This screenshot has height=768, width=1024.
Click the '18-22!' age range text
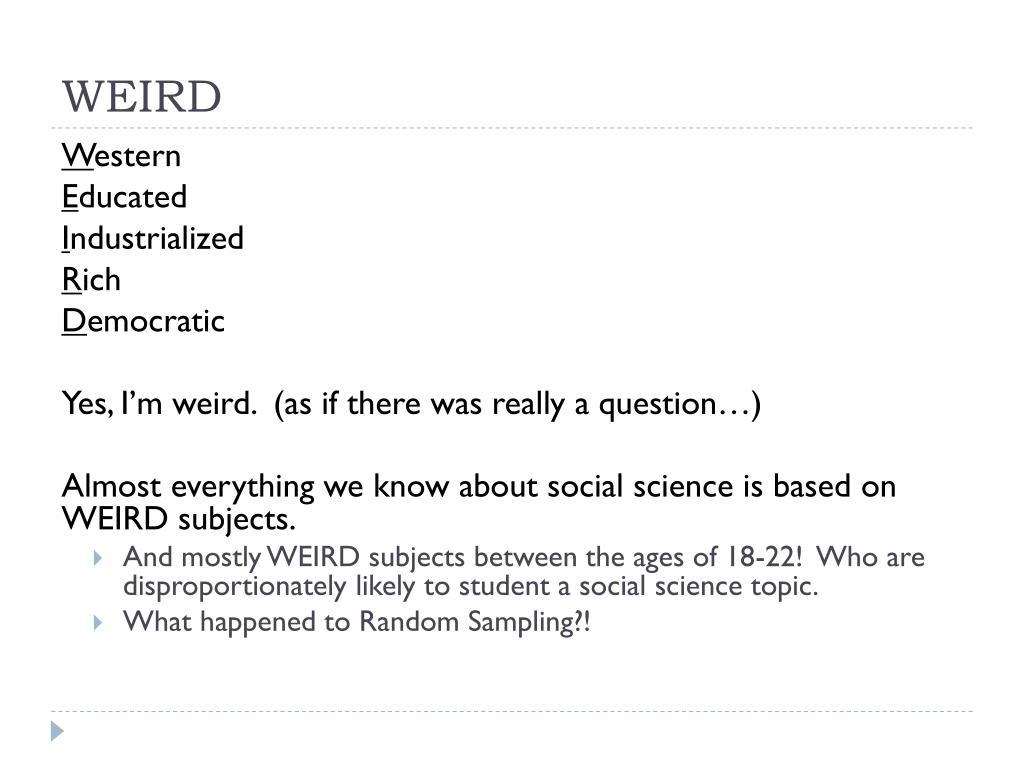click(762, 557)
